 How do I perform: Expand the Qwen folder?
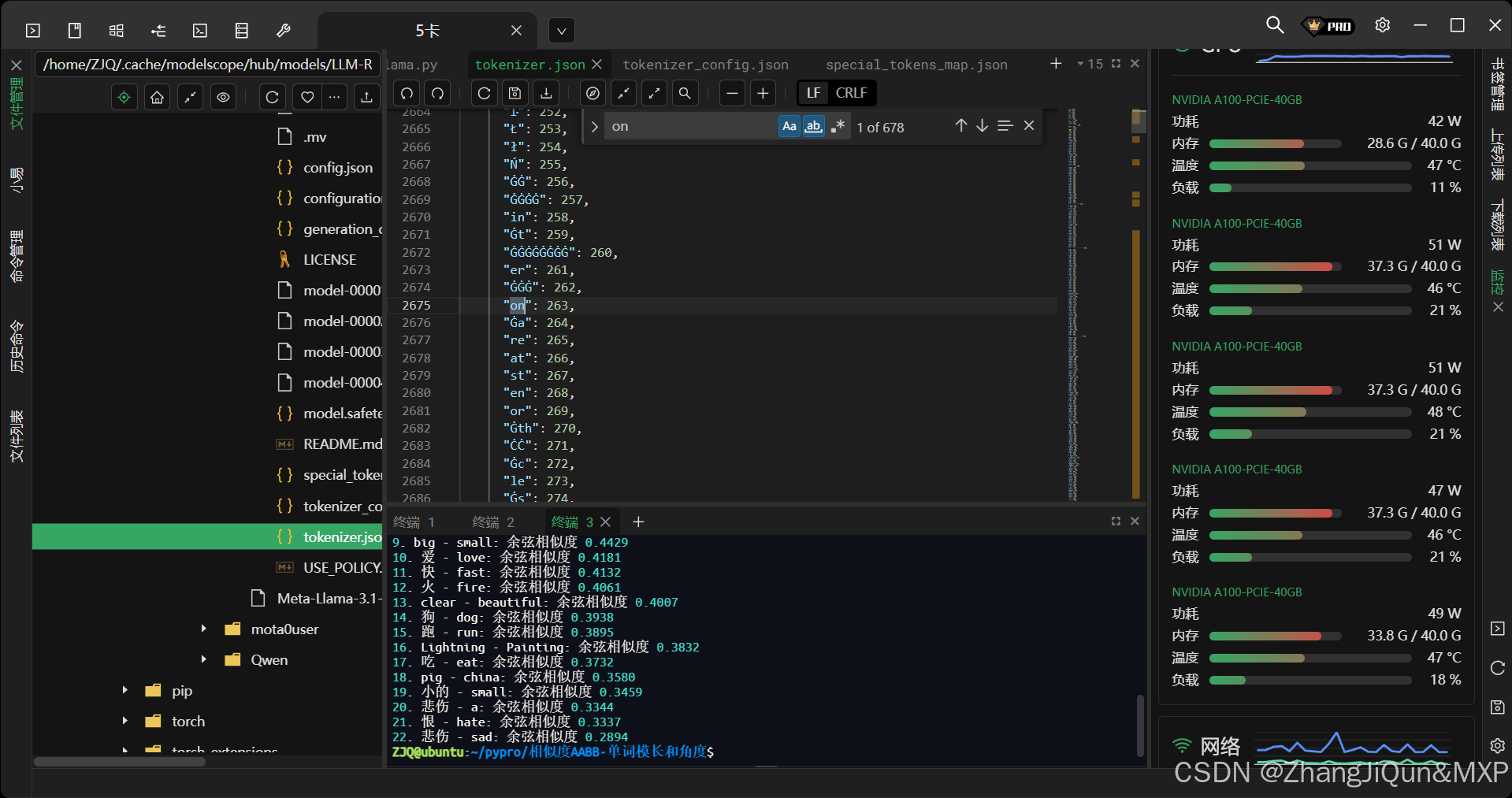pyautogui.click(x=203, y=659)
